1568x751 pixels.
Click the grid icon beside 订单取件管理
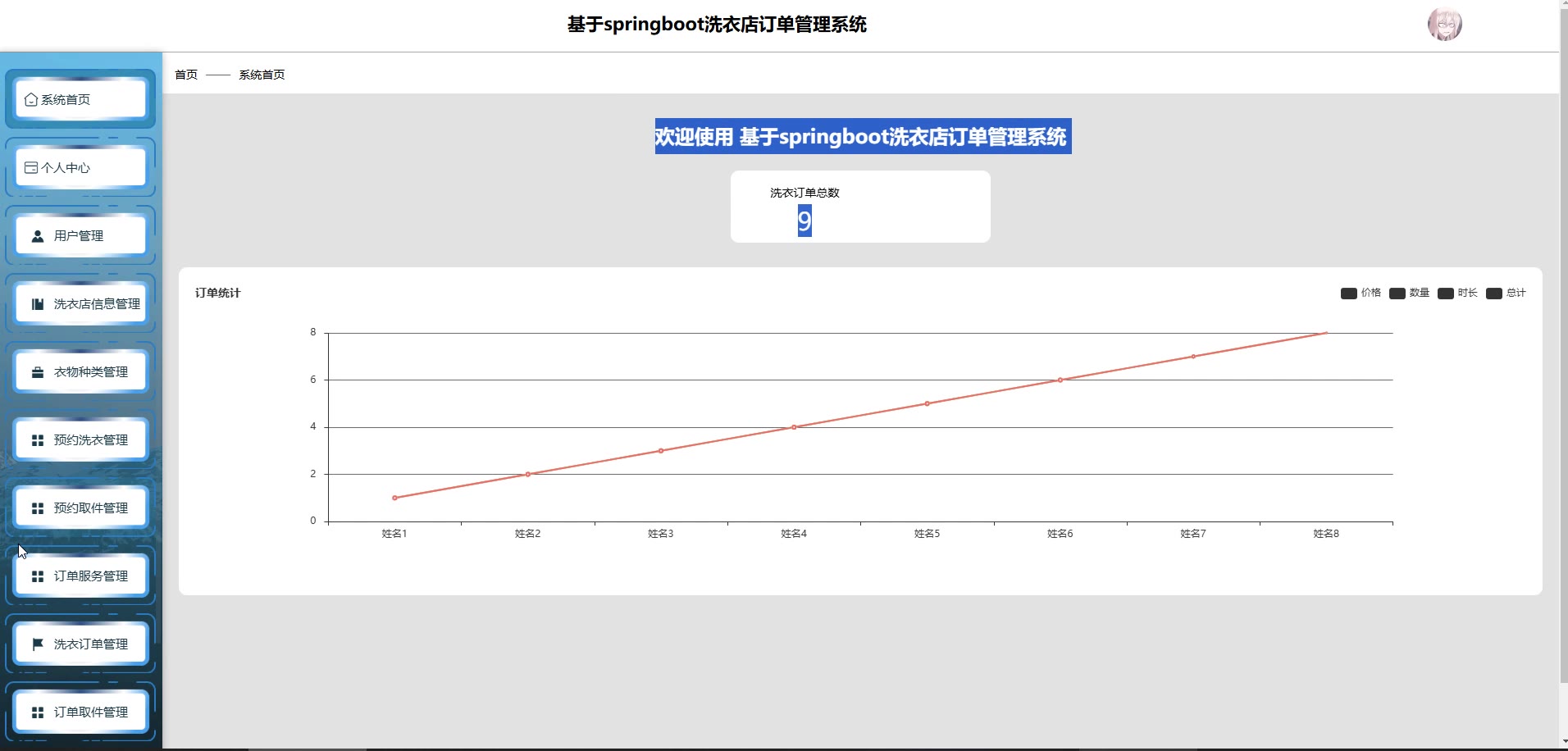(38, 712)
